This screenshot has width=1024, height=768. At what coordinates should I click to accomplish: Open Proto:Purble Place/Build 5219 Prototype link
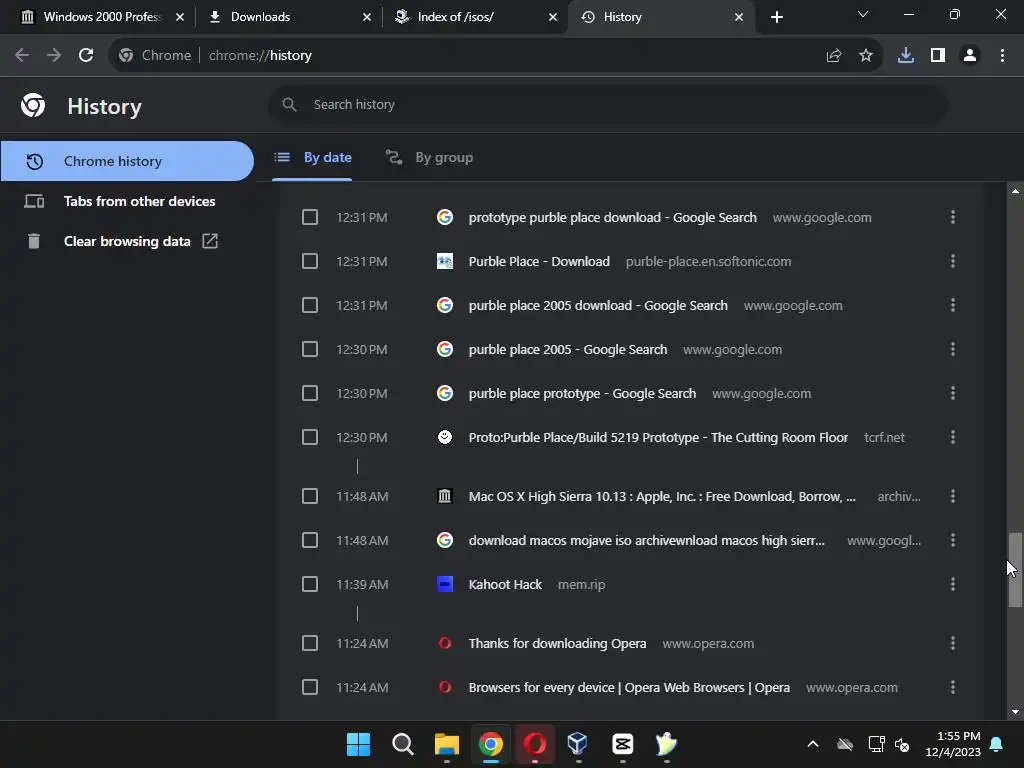tap(658, 438)
